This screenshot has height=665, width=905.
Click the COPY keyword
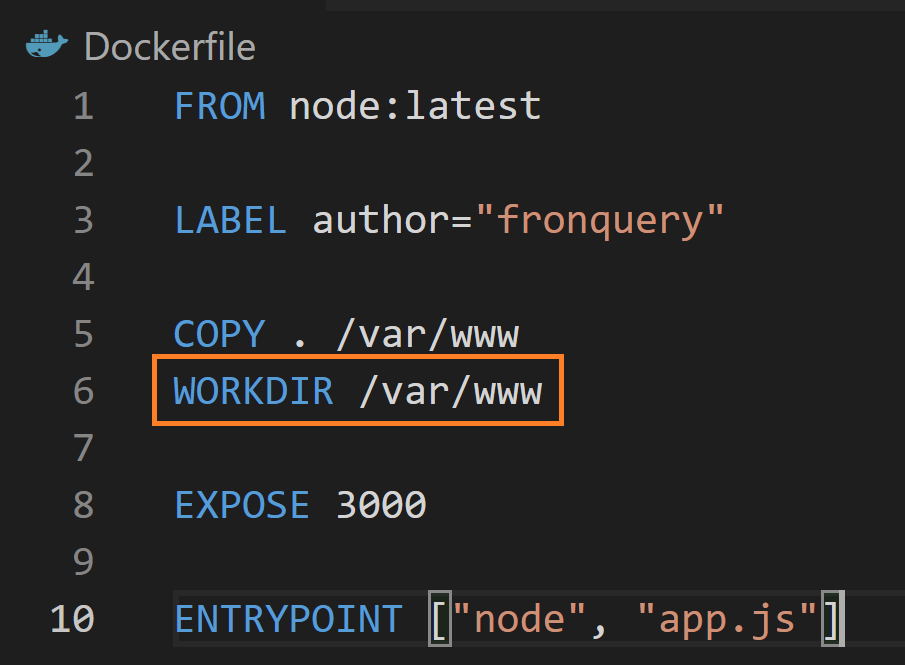[219, 334]
